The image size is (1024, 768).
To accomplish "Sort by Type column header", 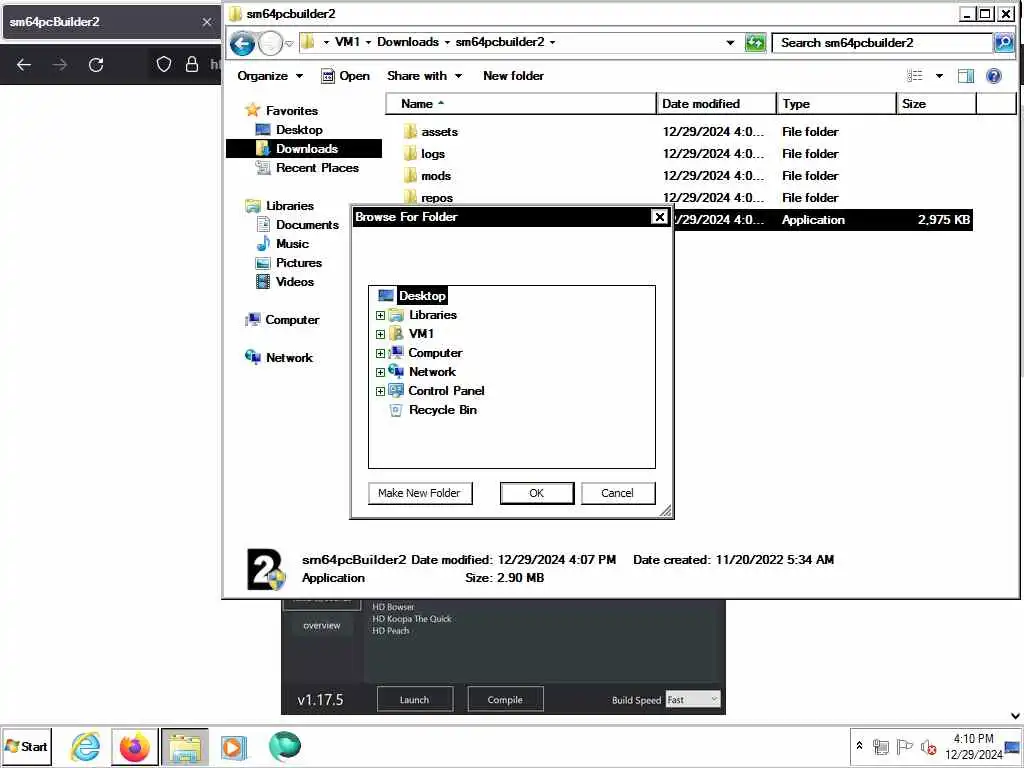I will click(837, 104).
